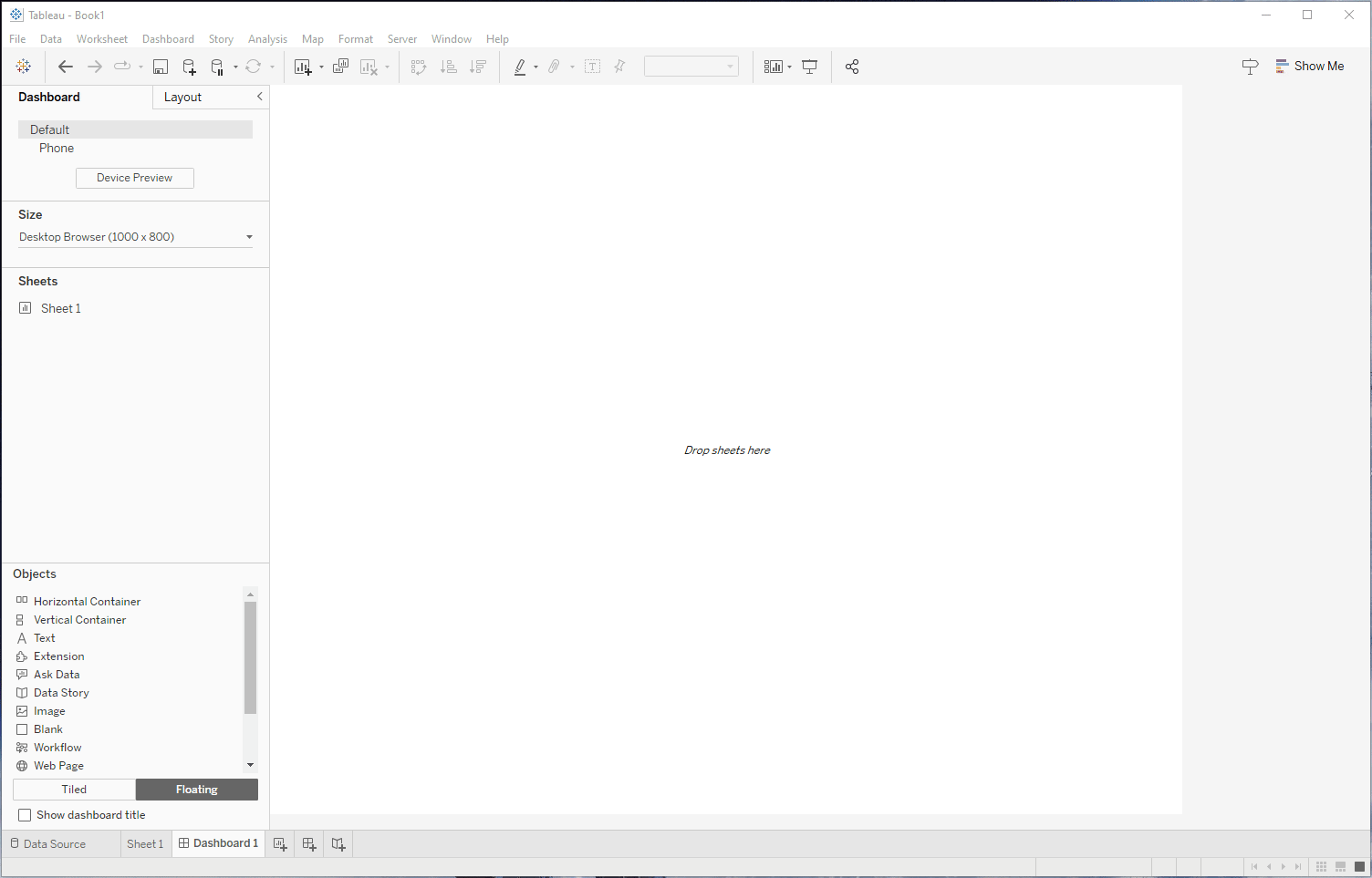
Task: Click the New Story icon at bottom
Action: 338,844
